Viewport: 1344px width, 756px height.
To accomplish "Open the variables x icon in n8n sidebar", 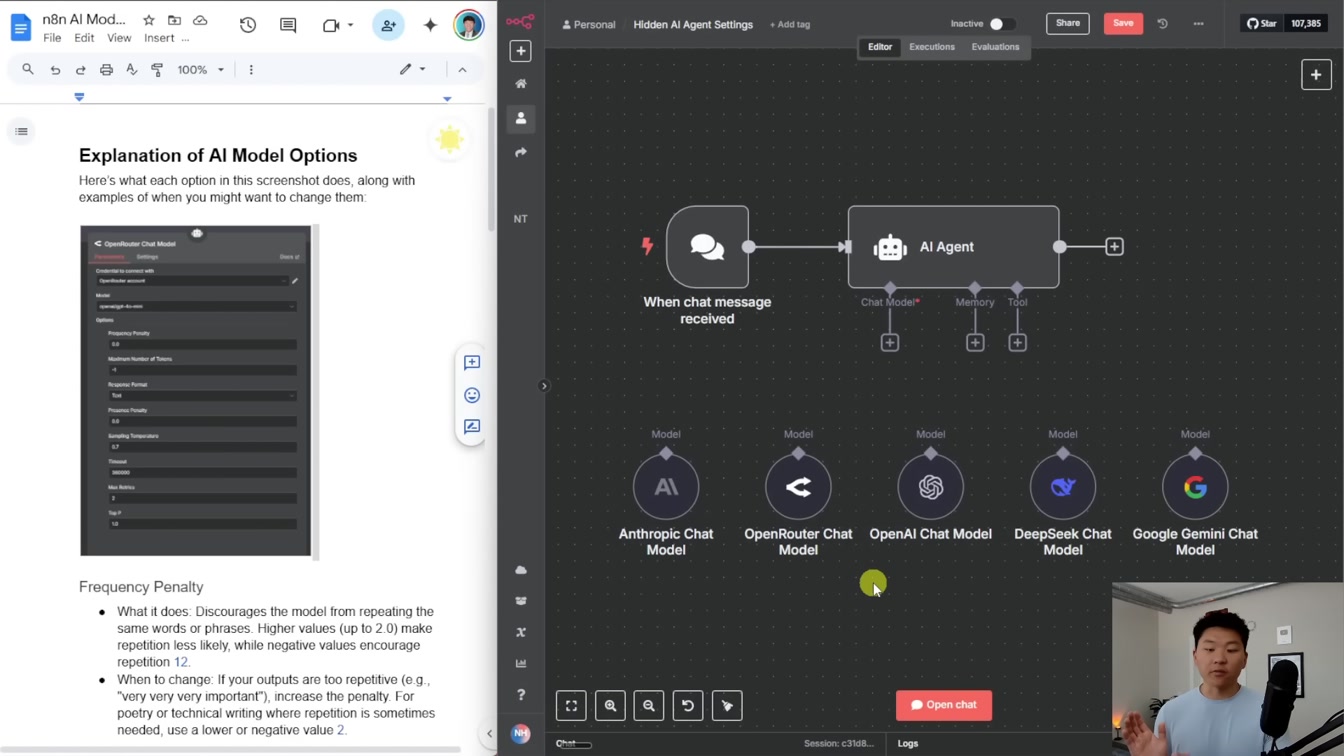I will pos(521,632).
